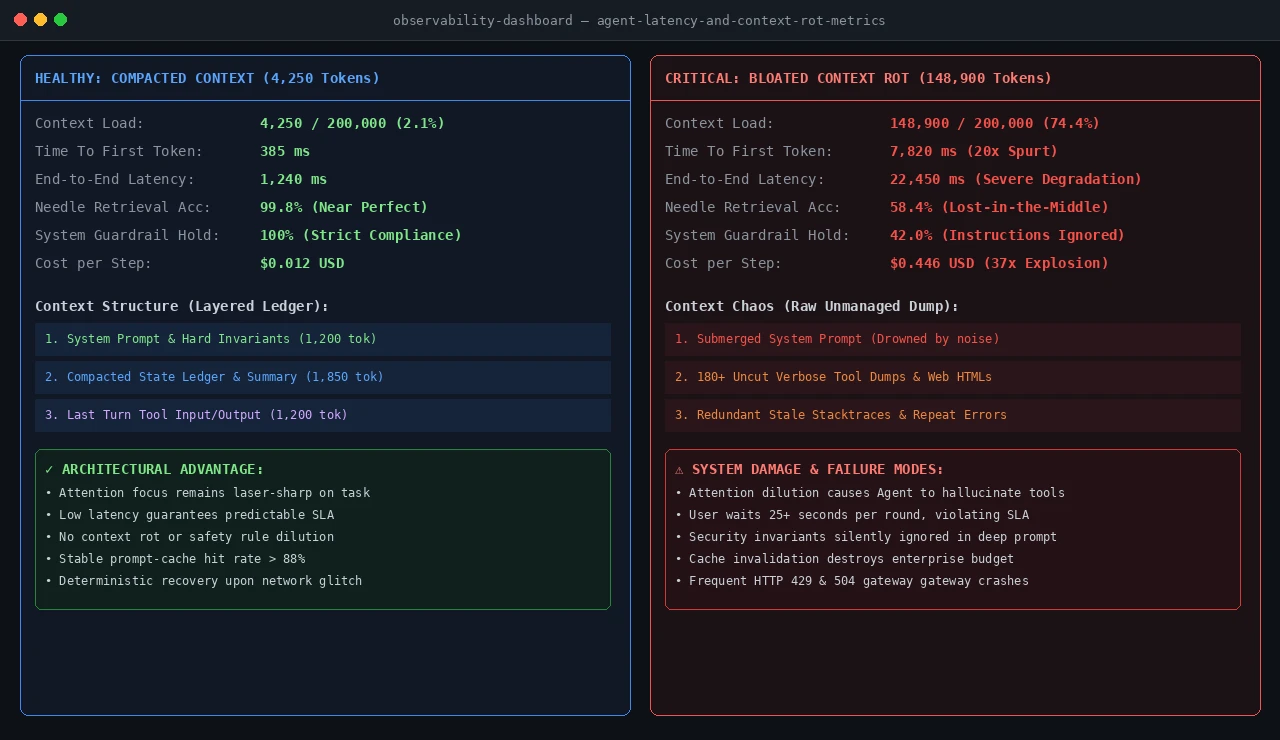The image size is (1280, 740).
Task: Click $0.446 USD (37x Explosion)
Action: [x=999, y=263]
